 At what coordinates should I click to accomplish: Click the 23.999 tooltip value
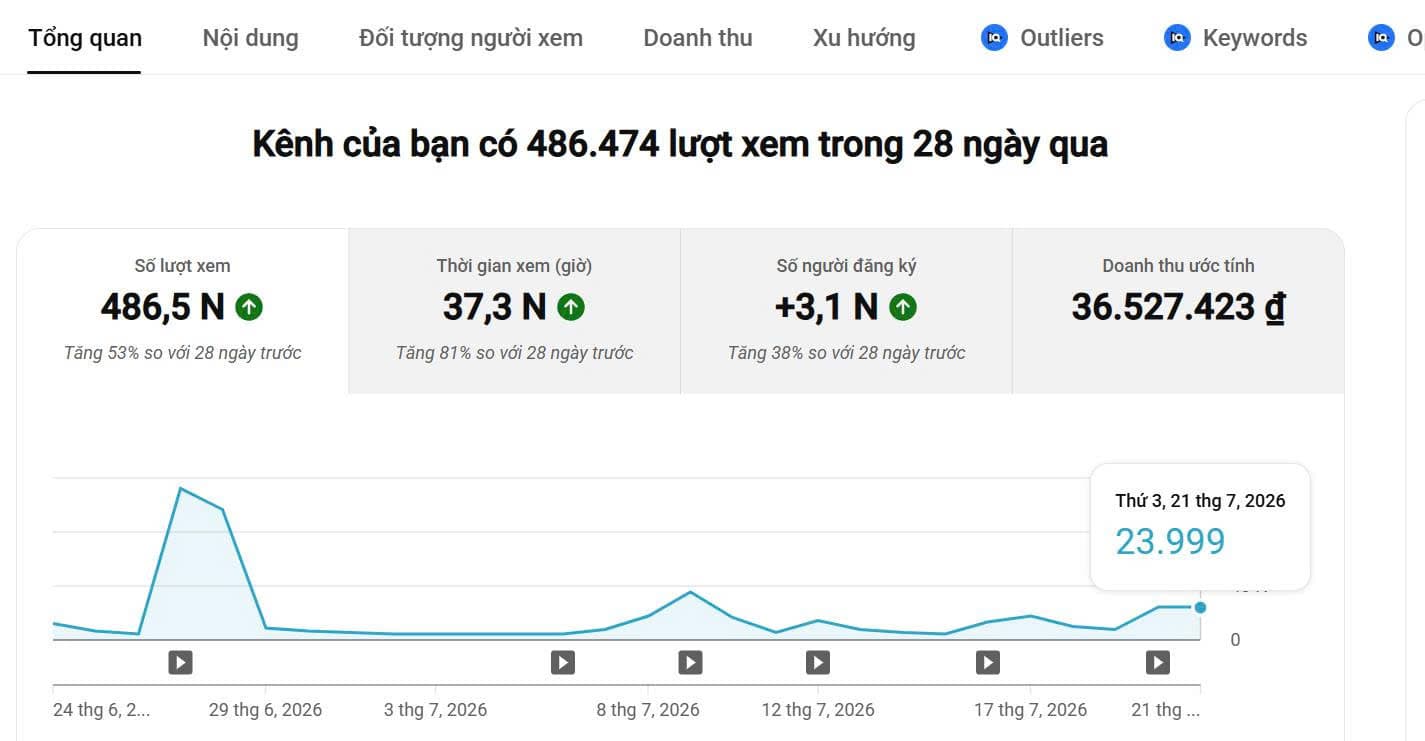coord(1170,541)
